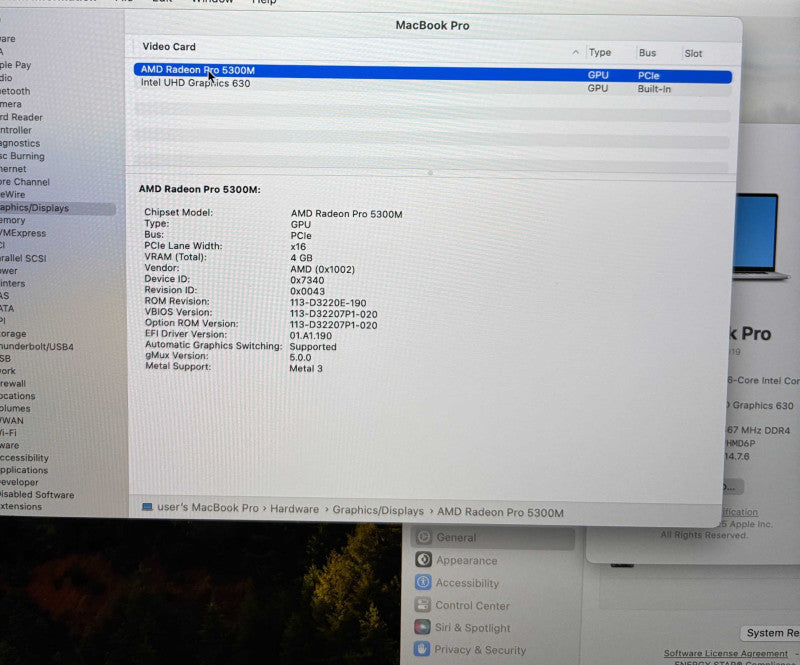Screen dimensions: 800x665
Task: Open WWAN in the sidebar
Action: (x=12, y=421)
